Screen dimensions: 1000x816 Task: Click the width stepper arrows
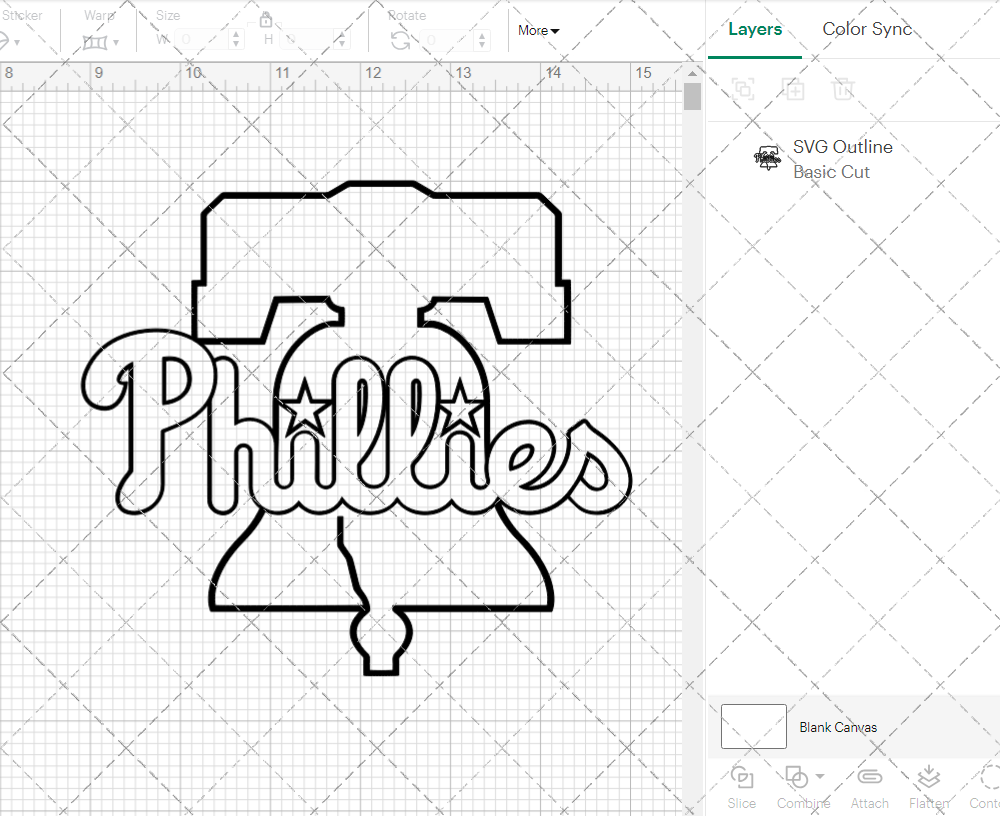(236, 40)
